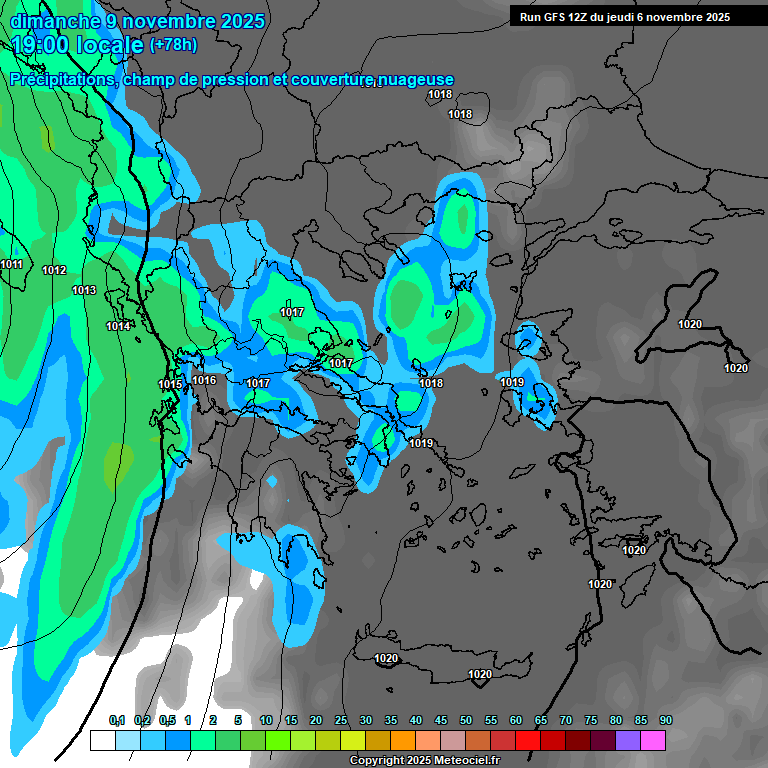Click the (+78h) forecast offset label
The height and width of the screenshot is (768, 768).
[173, 45]
